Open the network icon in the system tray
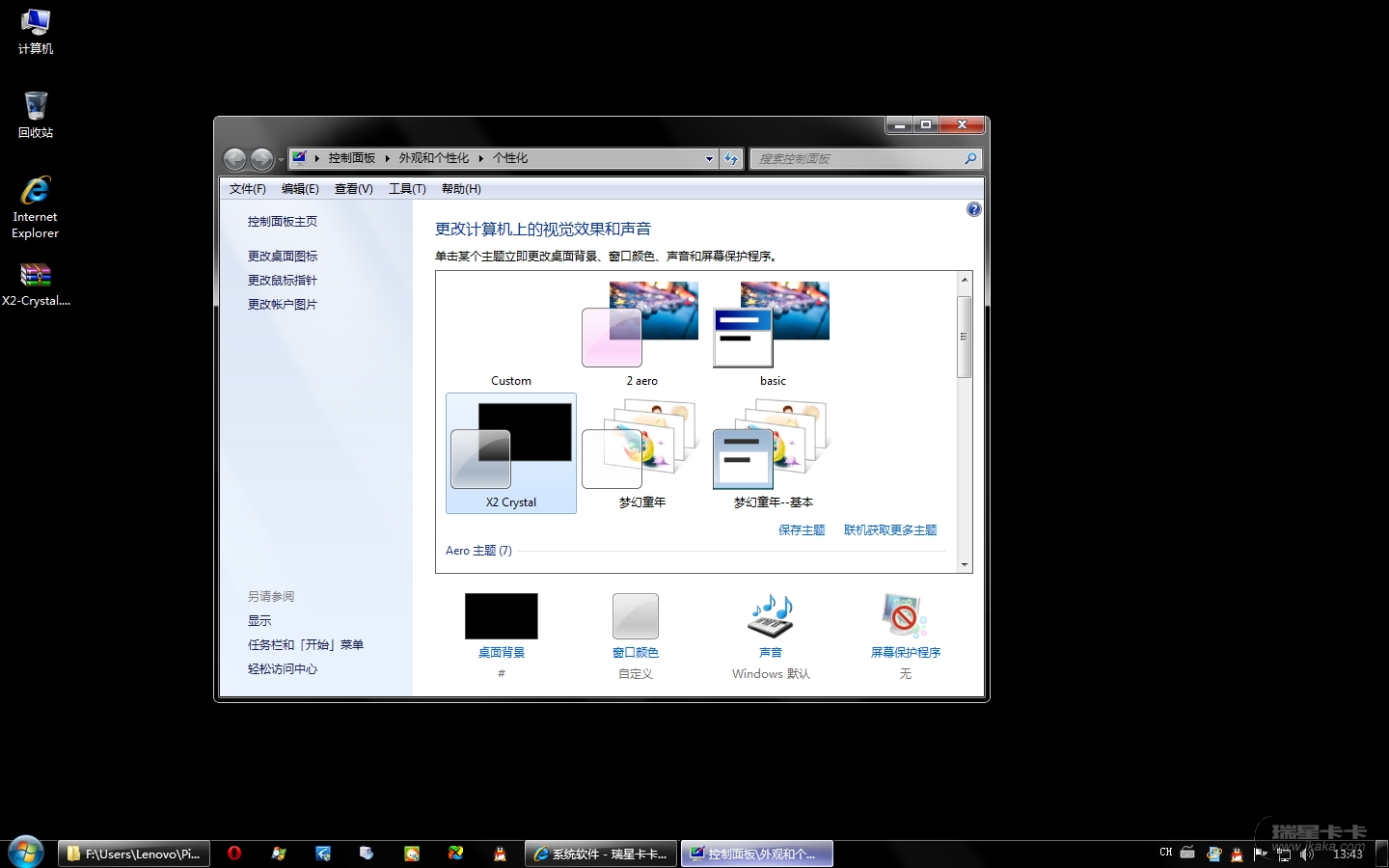Image resolution: width=1389 pixels, height=868 pixels. [x=1284, y=854]
